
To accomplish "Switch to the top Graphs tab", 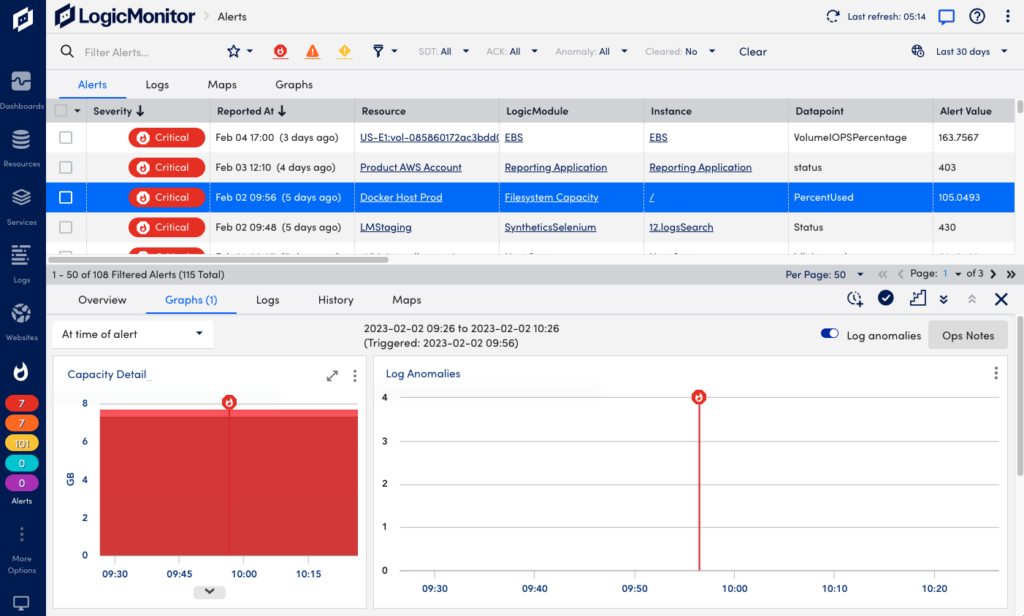I will click(294, 85).
